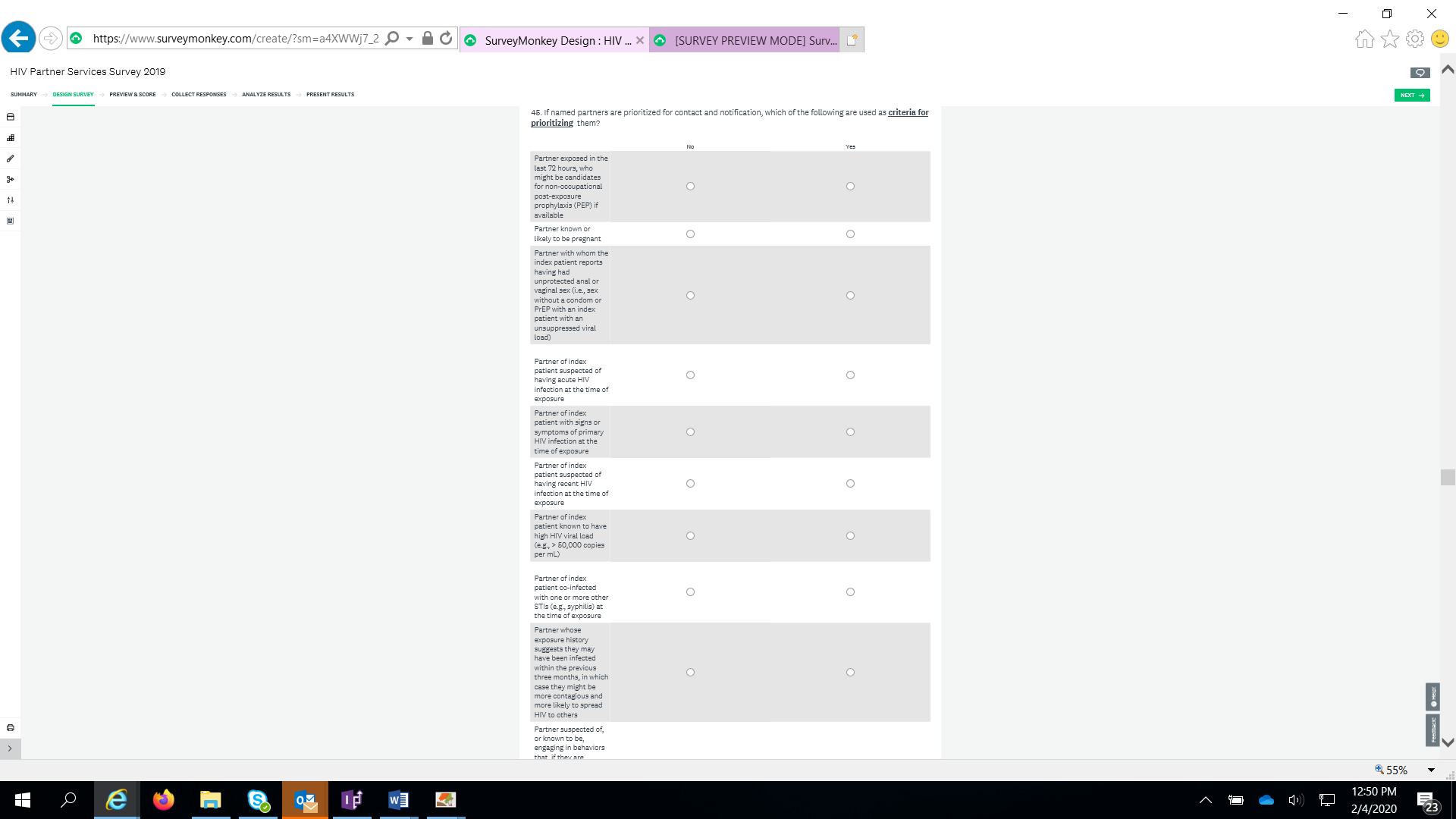Image resolution: width=1456 pixels, height=819 pixels.
Task: Click the vertical scrollbar thumb
Action: (x=1448, y=477)
